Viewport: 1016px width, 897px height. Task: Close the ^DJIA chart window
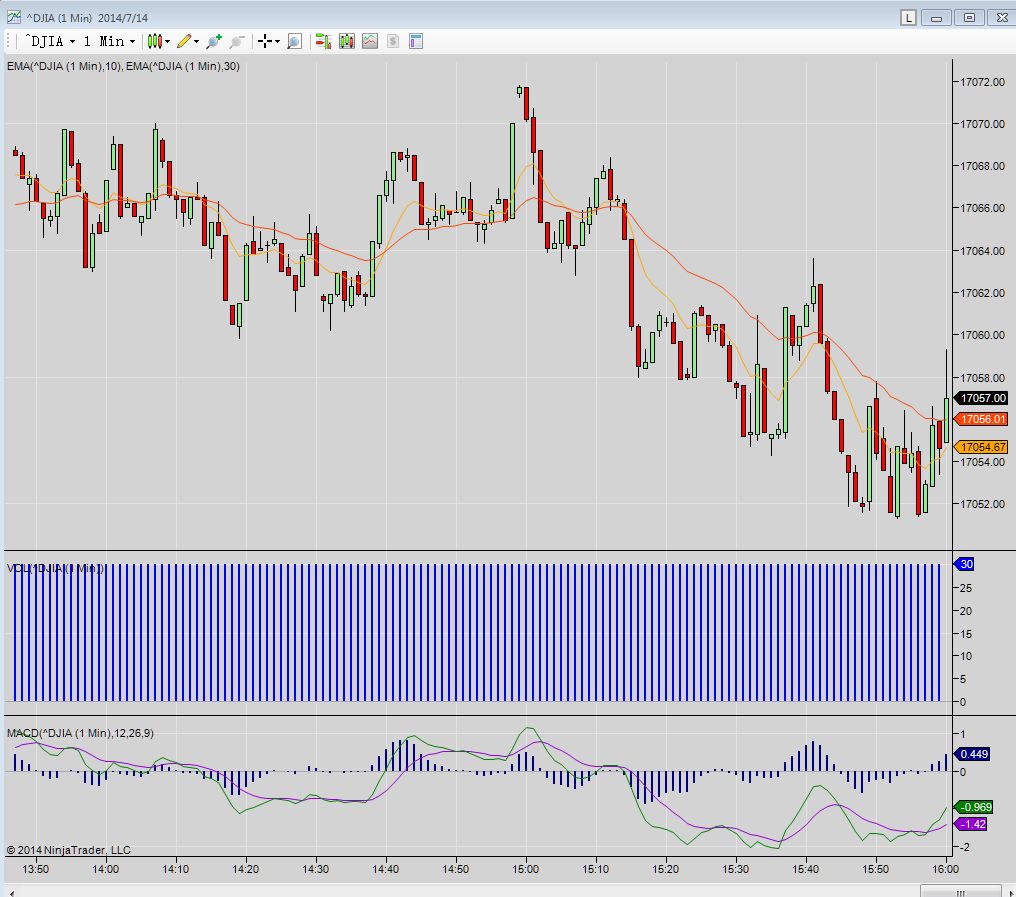click(x=1002, y=17)
